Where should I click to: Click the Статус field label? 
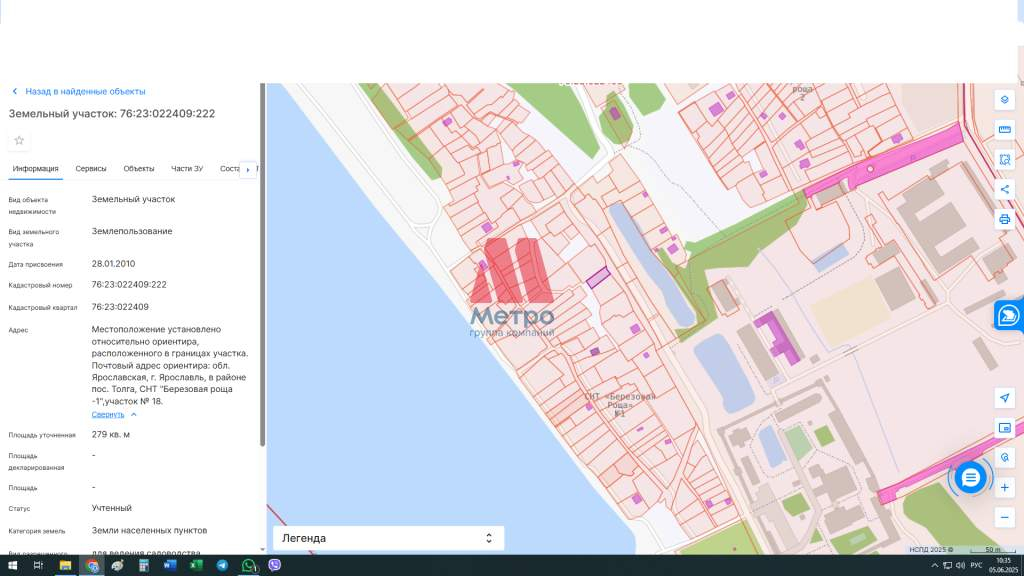click(x=20, y=509)
